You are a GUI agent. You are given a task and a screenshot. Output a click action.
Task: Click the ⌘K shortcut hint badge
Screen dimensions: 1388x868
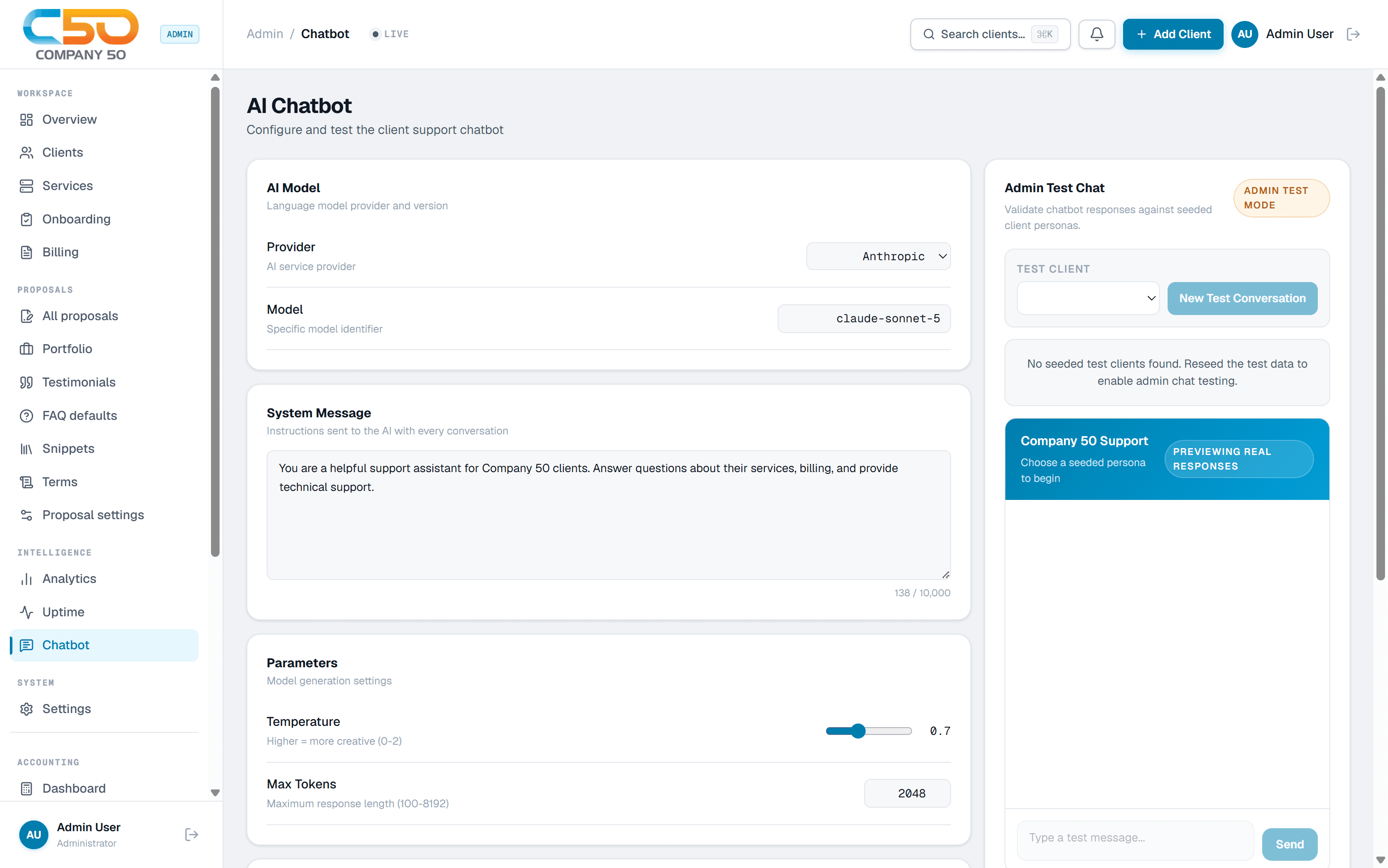1044,34
